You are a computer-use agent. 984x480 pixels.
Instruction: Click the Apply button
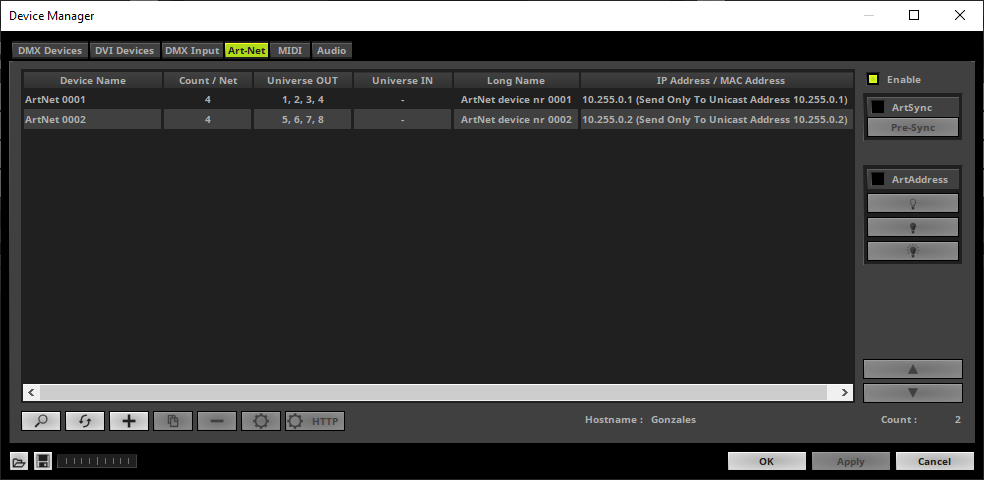tap(850, 461)
